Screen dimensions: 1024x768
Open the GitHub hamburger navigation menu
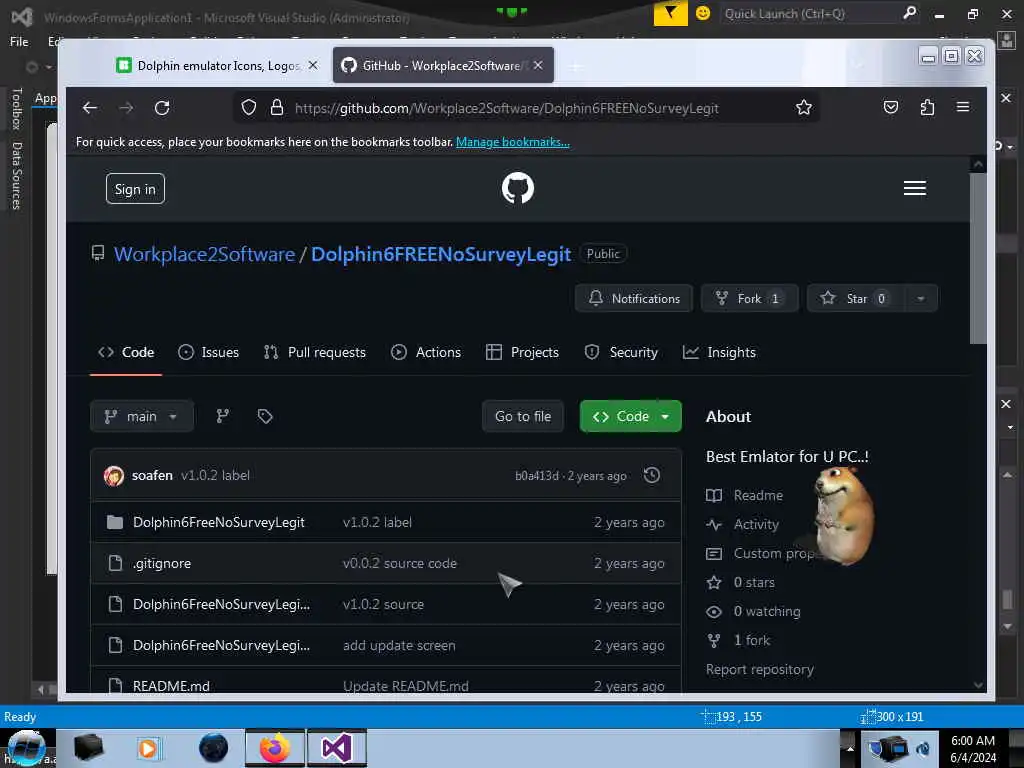point(914,188)
